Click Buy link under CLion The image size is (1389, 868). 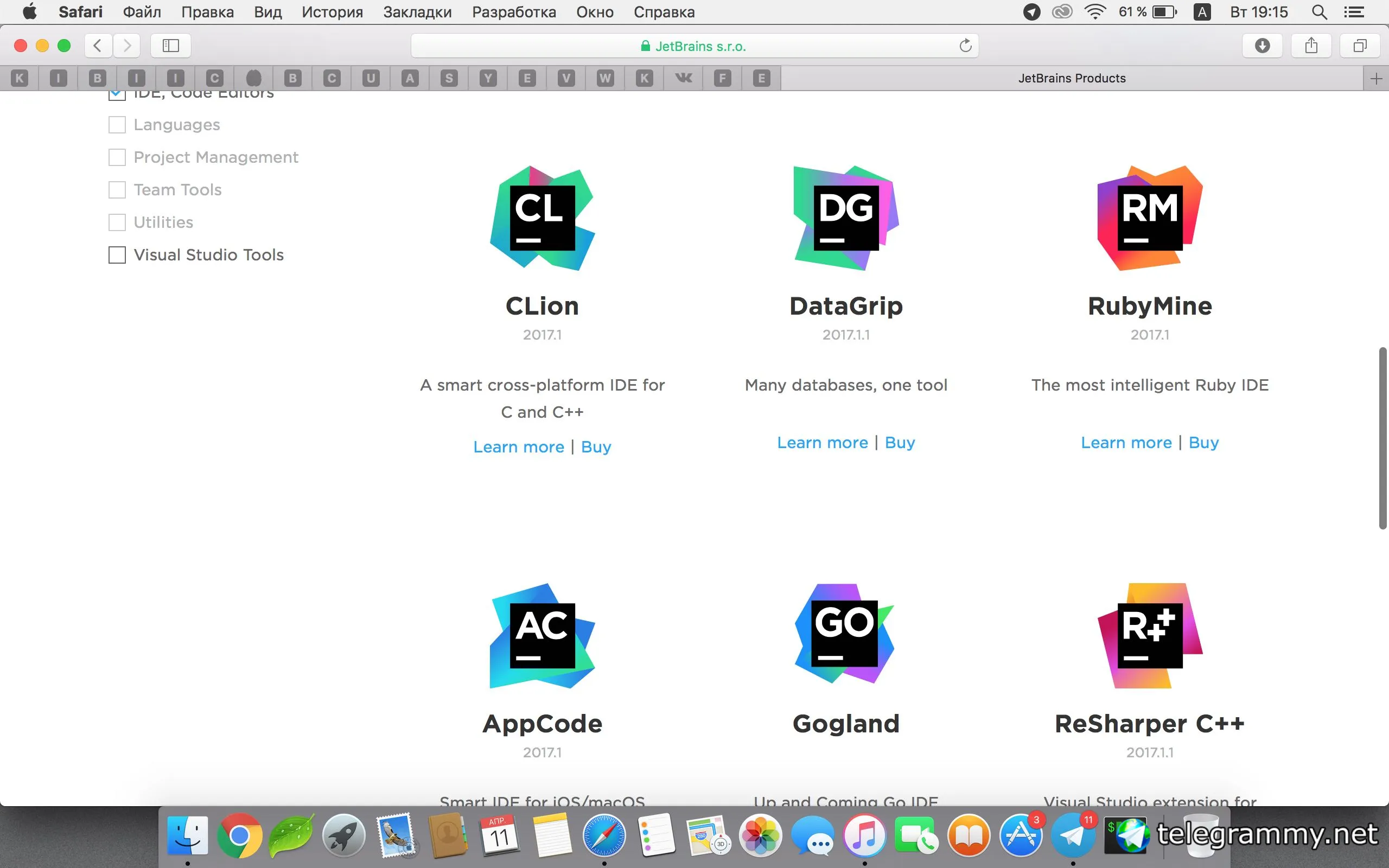pos(596,446)
